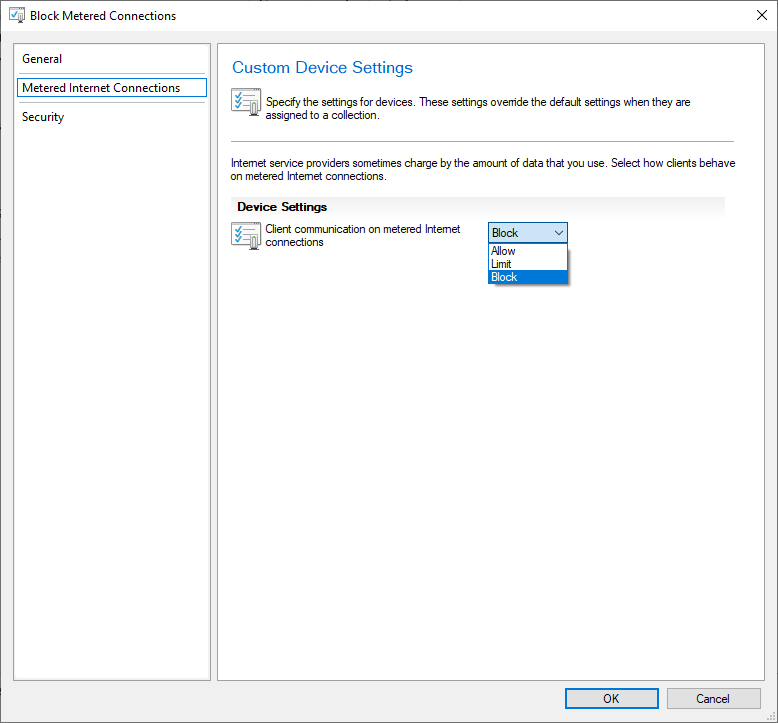Click the resize grip in the dialog corner
The height and width of the screenshot is (723, 778).
point(772,717)
